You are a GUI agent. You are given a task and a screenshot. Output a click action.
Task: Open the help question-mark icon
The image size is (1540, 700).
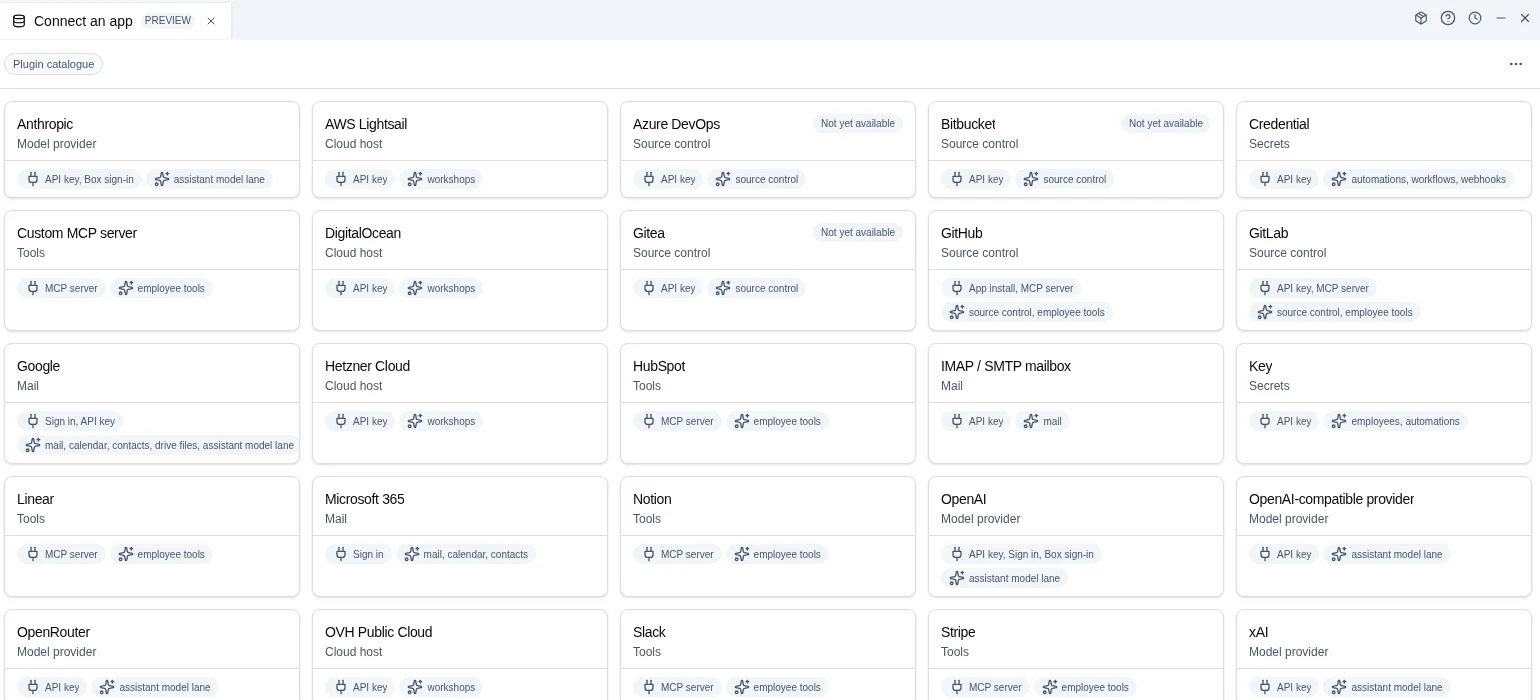click(x=1448, y=18)
